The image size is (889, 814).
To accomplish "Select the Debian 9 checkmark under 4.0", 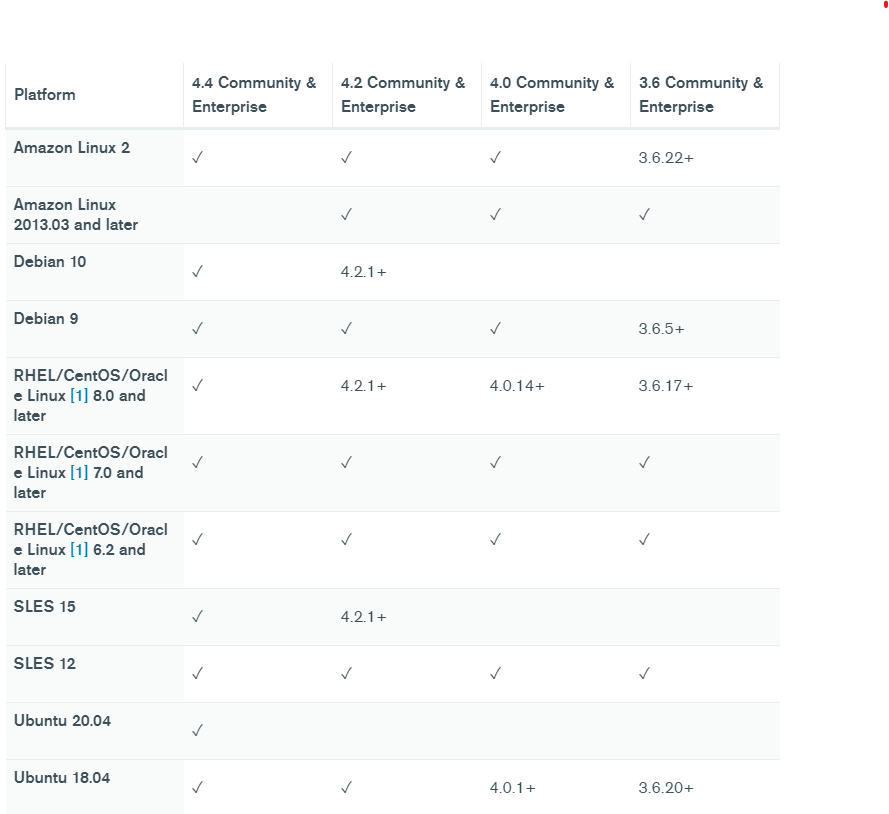I will [x=495, y=328].
